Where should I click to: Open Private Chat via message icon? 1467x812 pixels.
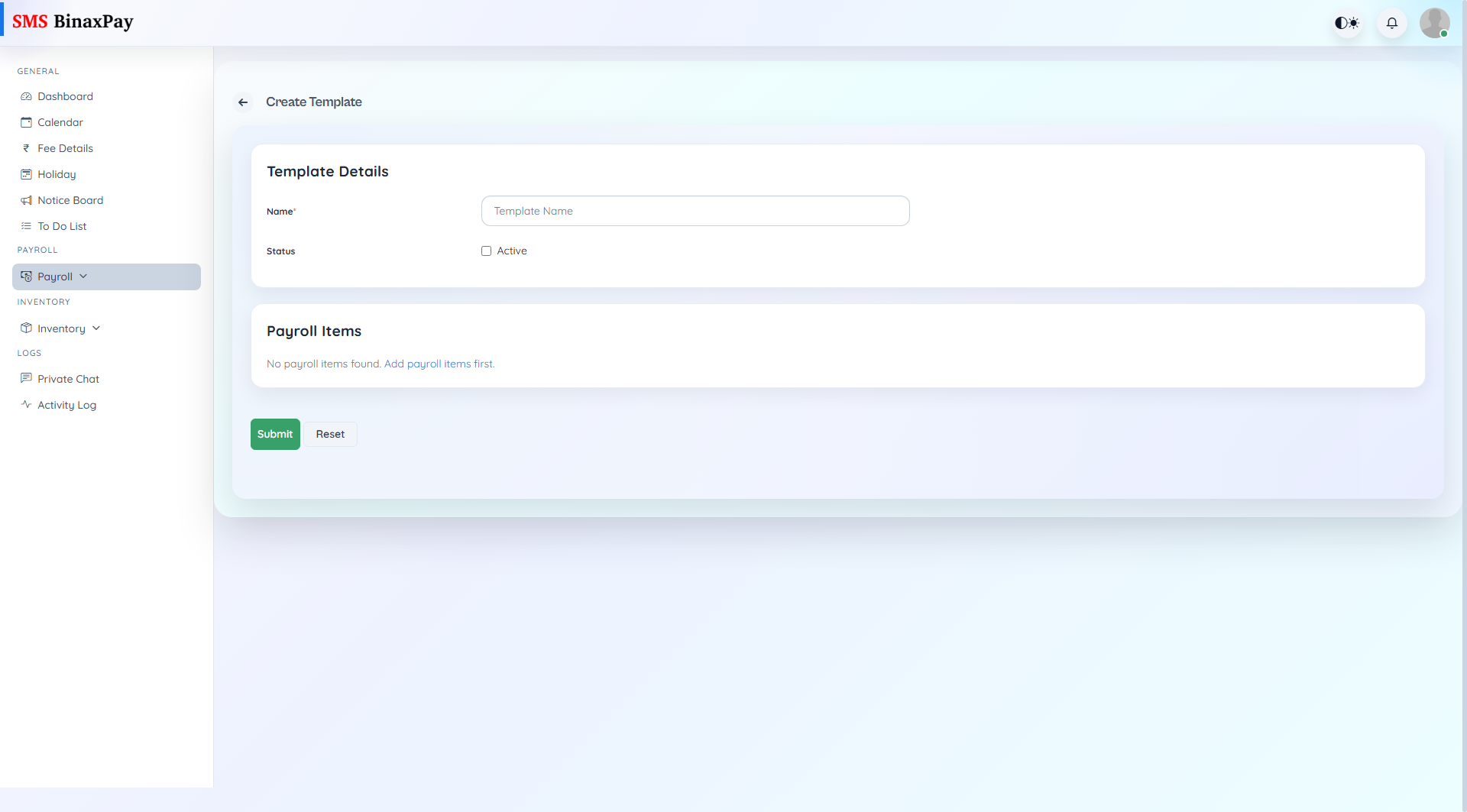27,379
